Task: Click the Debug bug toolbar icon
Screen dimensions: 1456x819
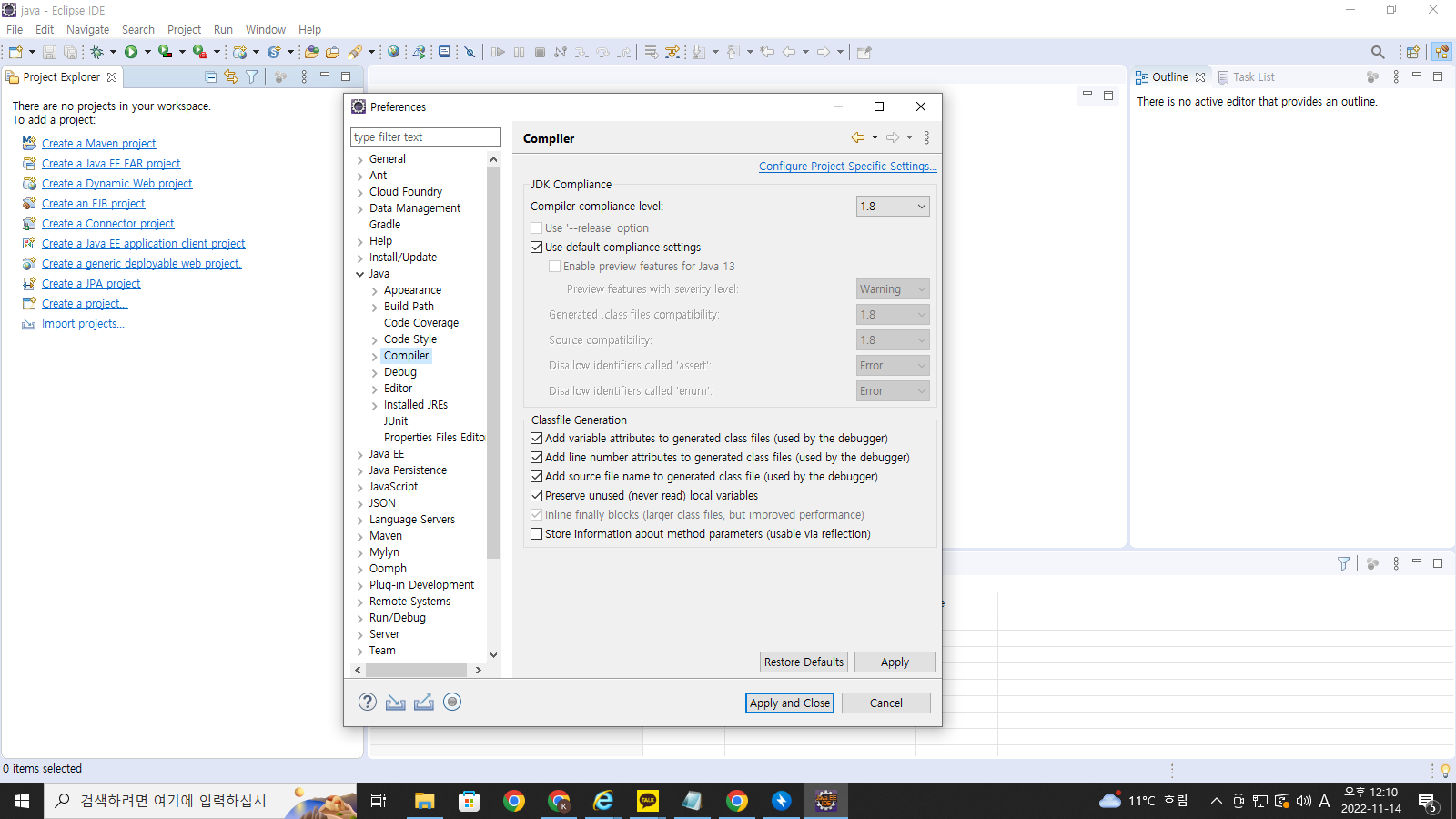Action: tap(96, 52)
